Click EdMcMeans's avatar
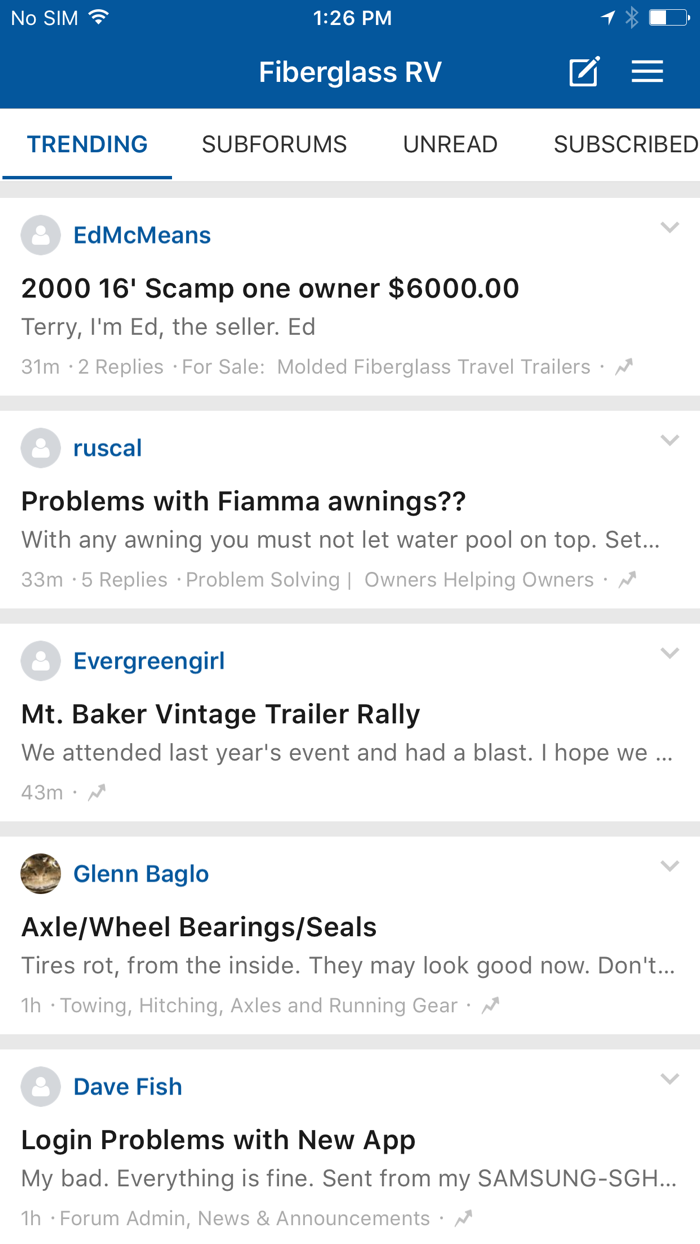The width and height of the screenshot is (700, 1244). pos(40,235)
